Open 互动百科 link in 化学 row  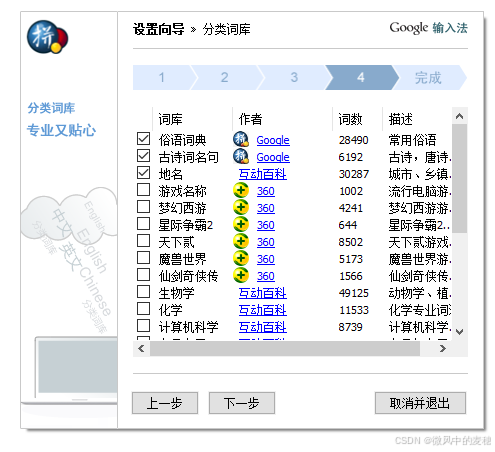point(263,310)
